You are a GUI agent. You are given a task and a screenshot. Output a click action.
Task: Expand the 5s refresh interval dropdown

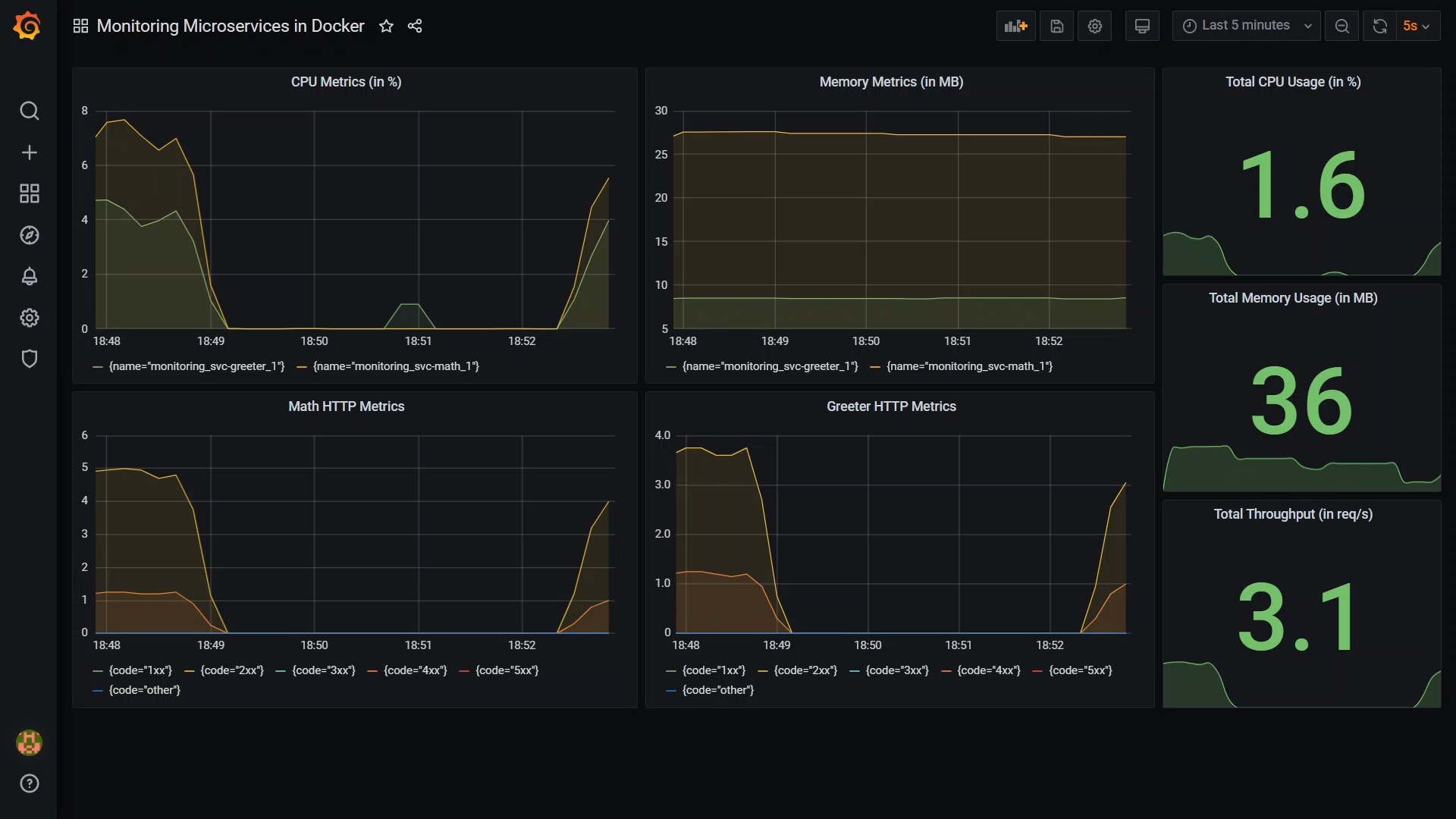click(x=1416, y=26)
